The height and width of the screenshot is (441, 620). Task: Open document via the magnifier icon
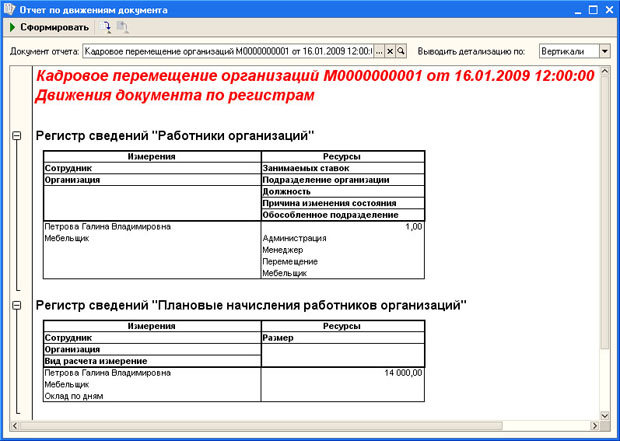pyautogui.click(x=401, y=51)
